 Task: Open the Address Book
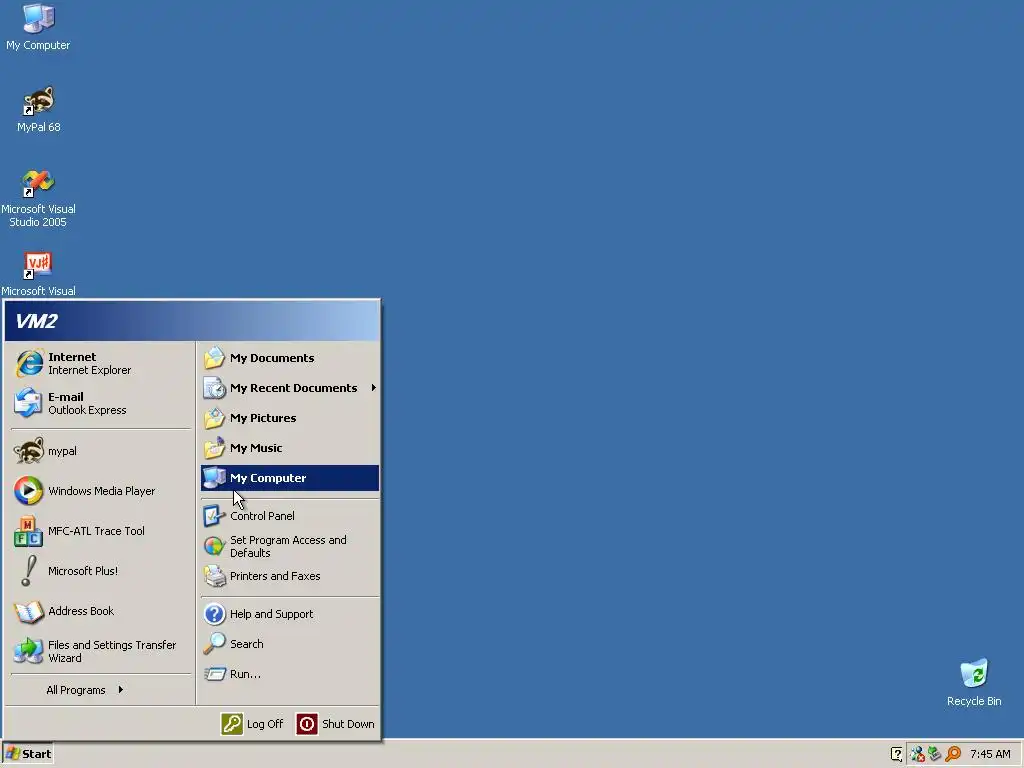[100, 611]
